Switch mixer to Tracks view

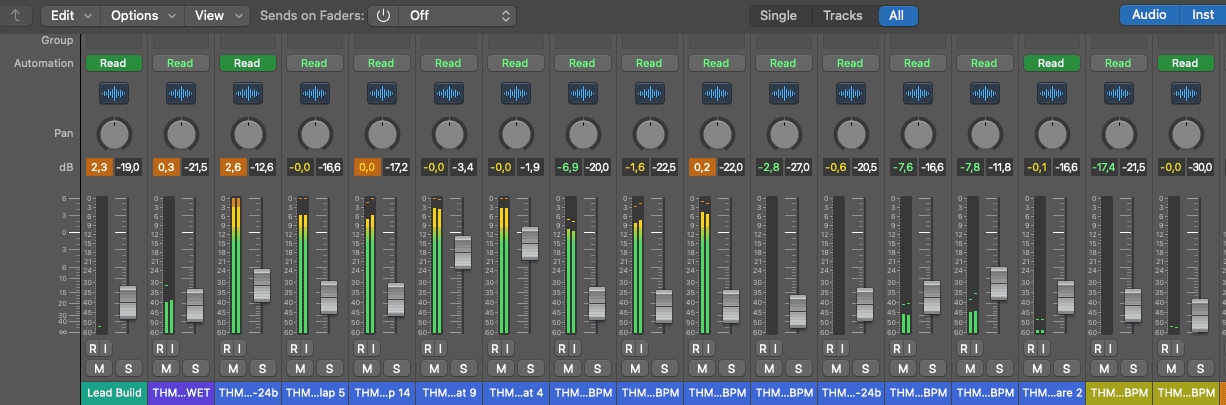pos(842,16)
